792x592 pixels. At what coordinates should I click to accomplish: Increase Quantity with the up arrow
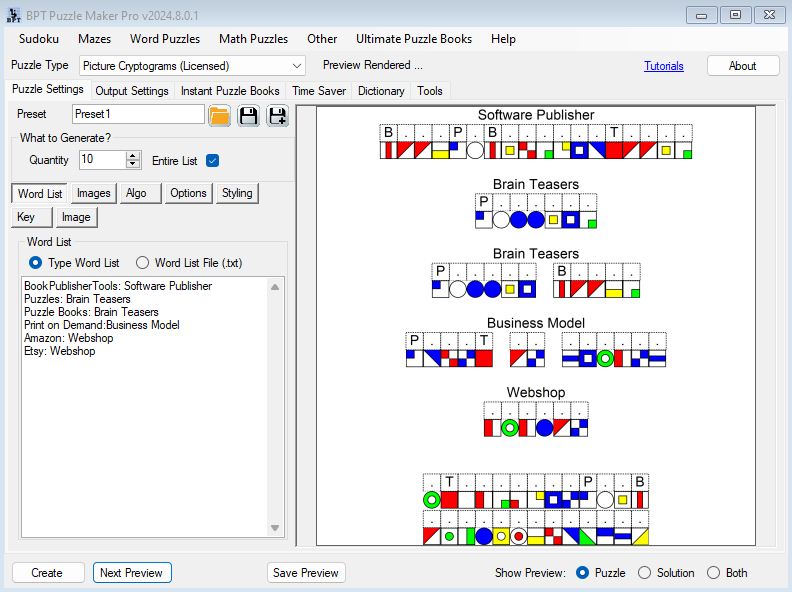tap(133, 155)
